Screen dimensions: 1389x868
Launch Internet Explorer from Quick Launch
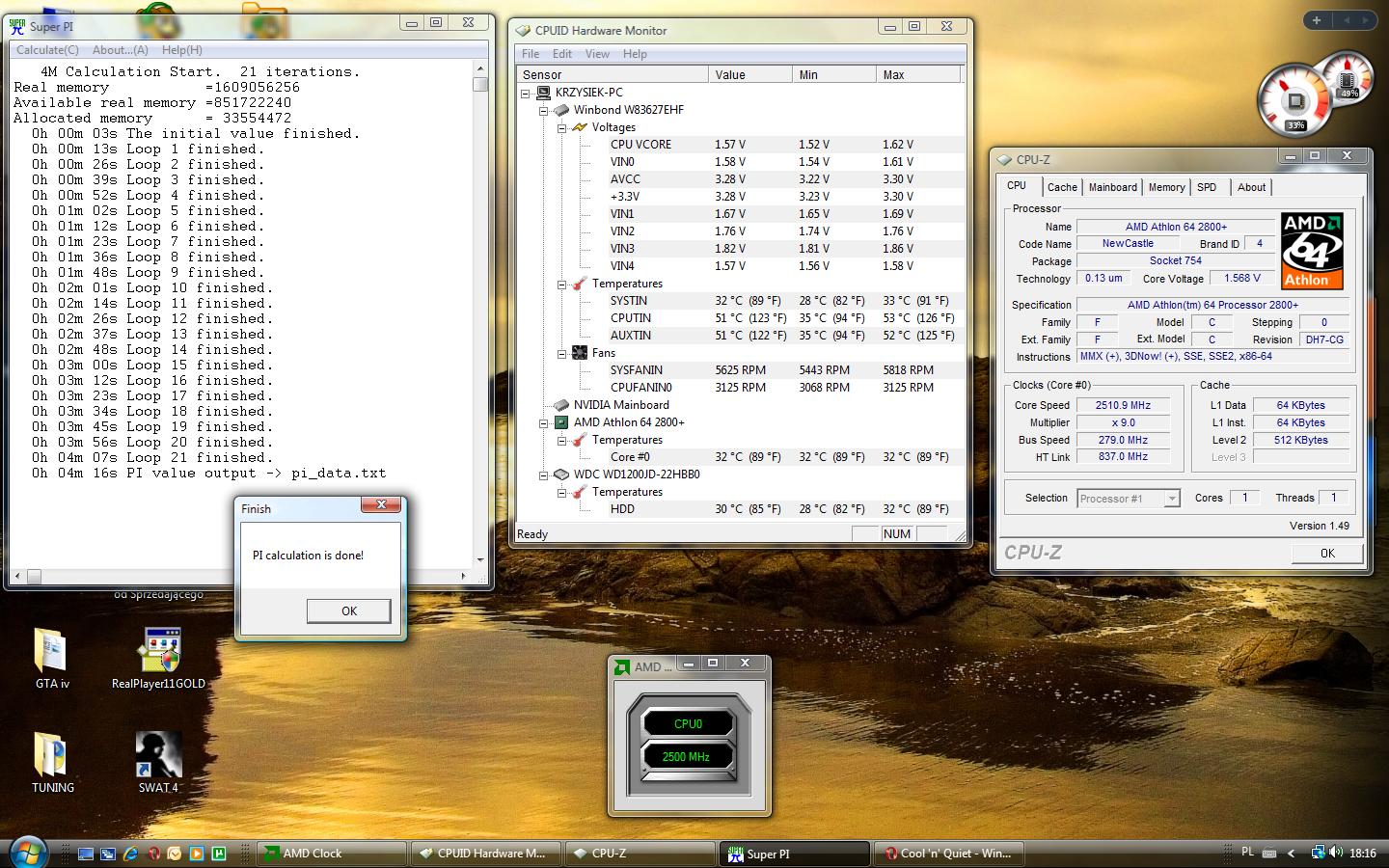pos(130,854)
